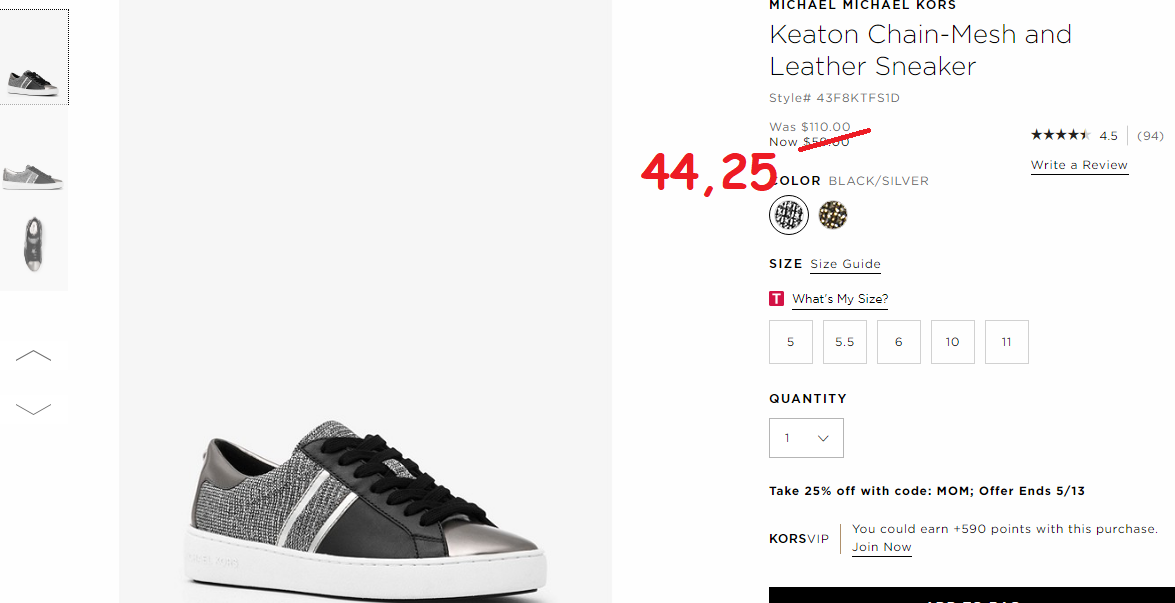Click Write a Review link
The image size is (1175, 603).
(1079, 165)
